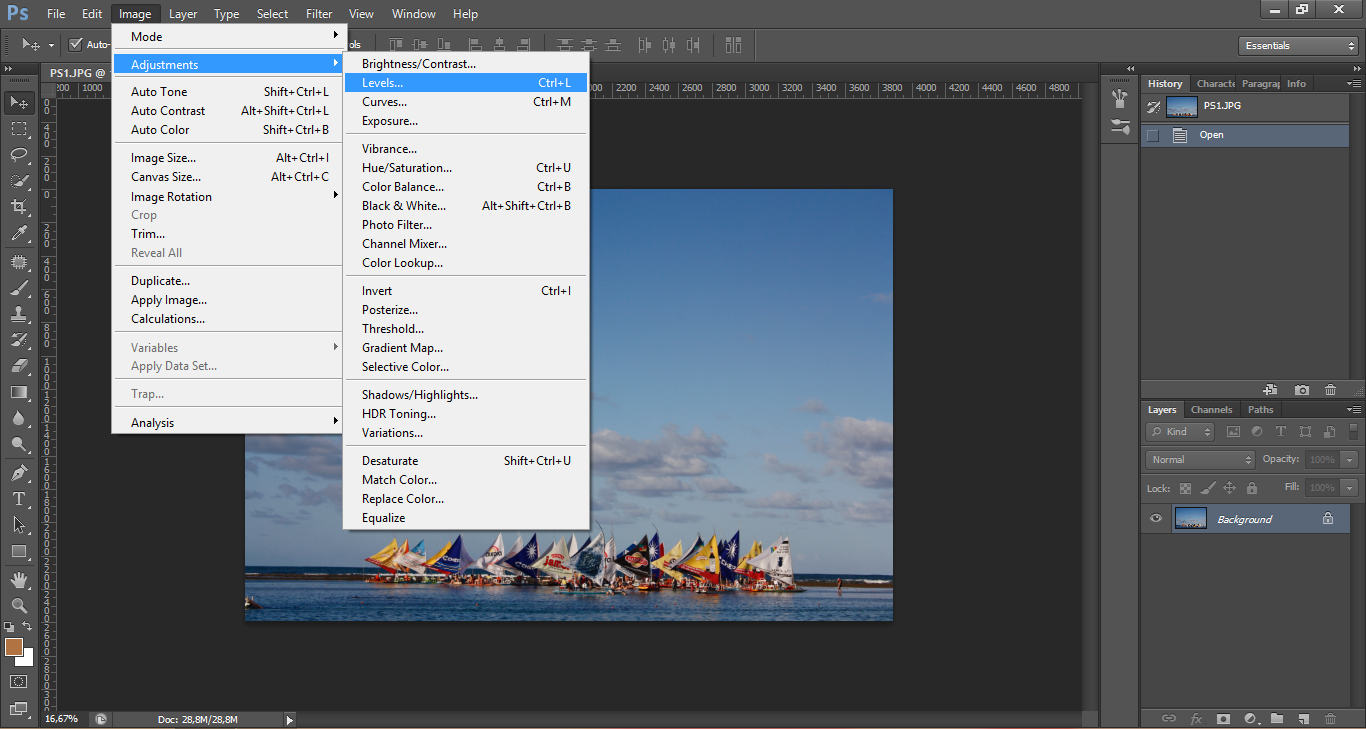
Task: Open the Normal blend mode dropdown
Action: 1199,460
